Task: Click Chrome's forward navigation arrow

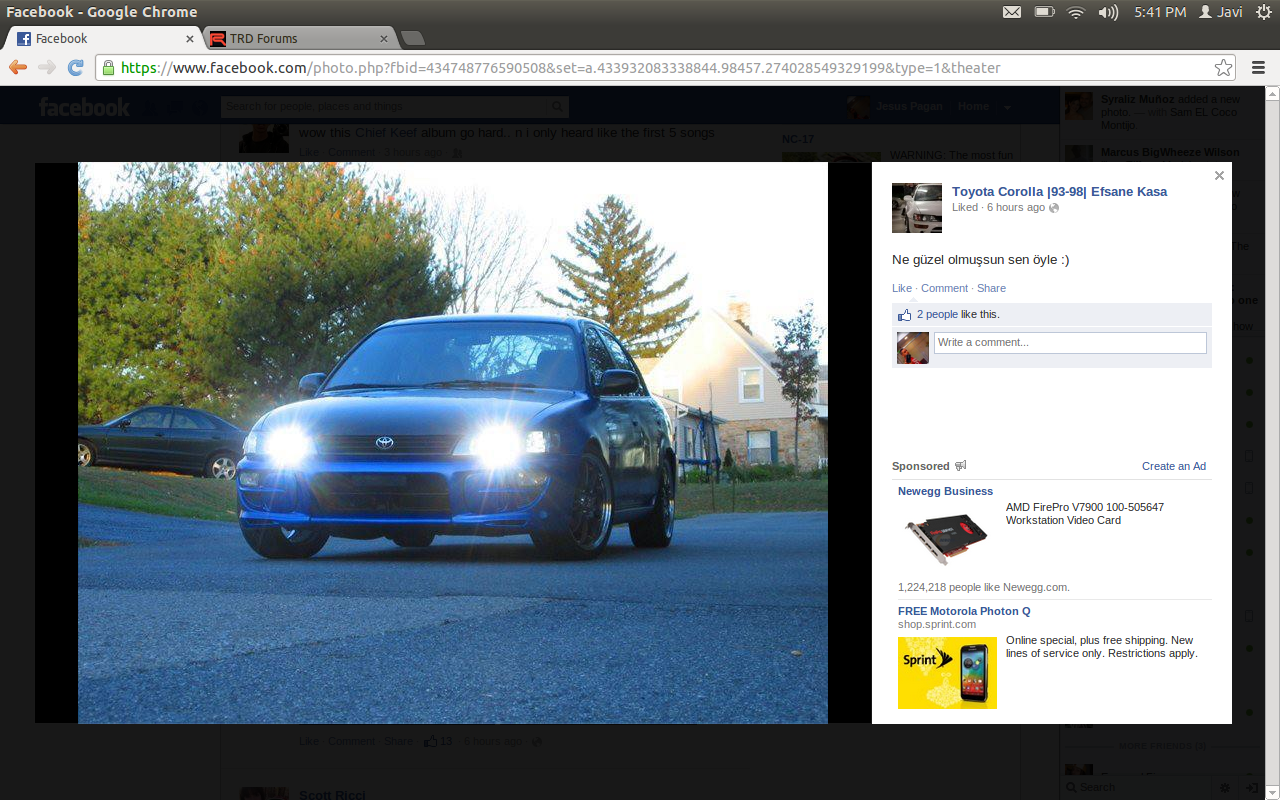Action: click(x=47, y=67)
